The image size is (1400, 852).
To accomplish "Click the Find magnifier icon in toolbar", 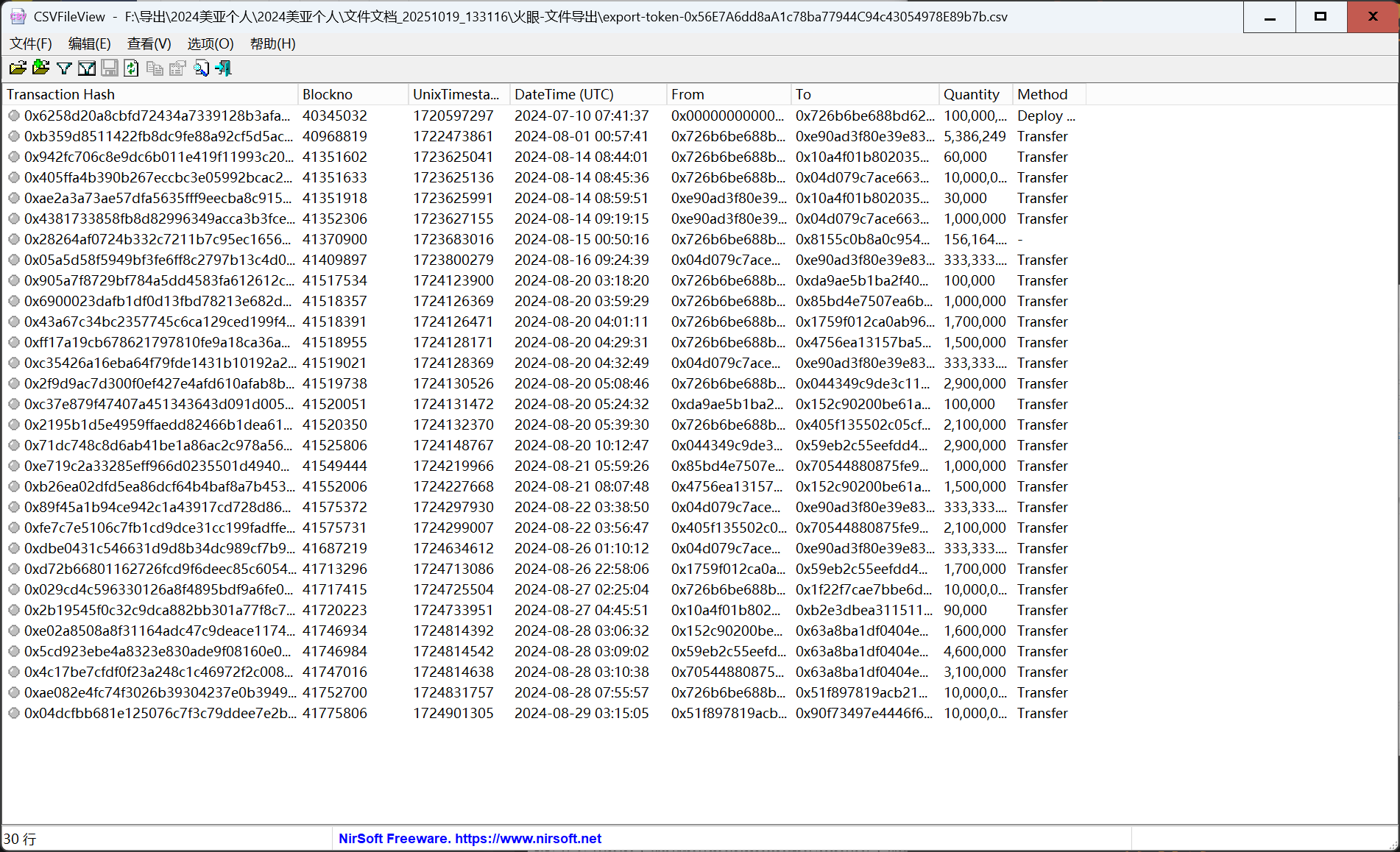I will pyautogui.click(x=201, y=68).
